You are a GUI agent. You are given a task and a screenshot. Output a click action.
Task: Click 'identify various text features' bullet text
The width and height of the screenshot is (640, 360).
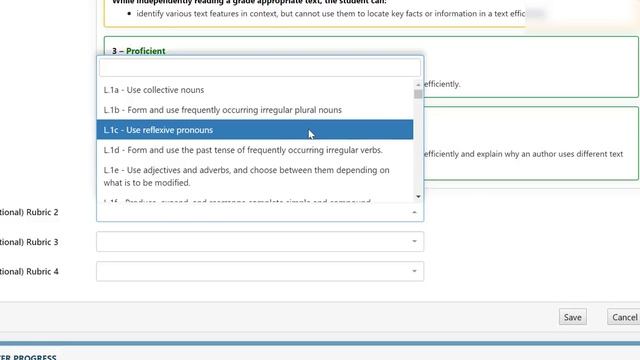pos(331,14)
